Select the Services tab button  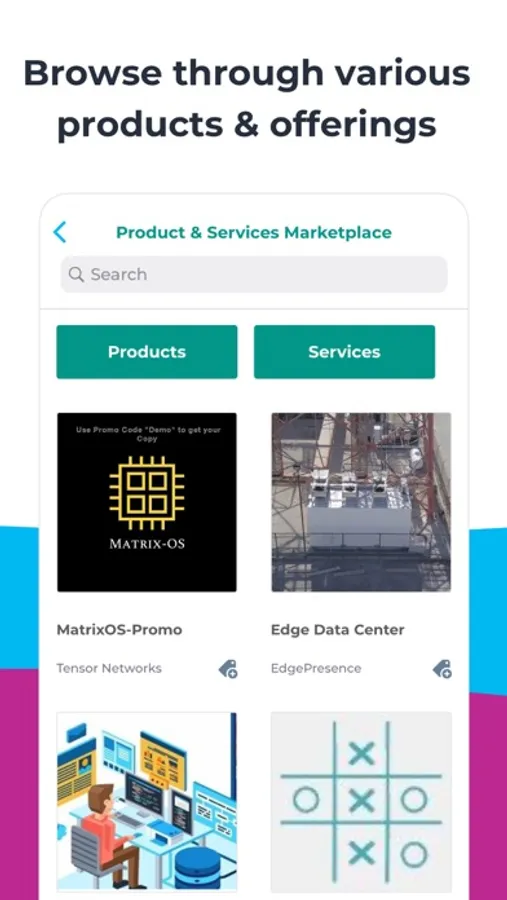click(x=345, y=352)
